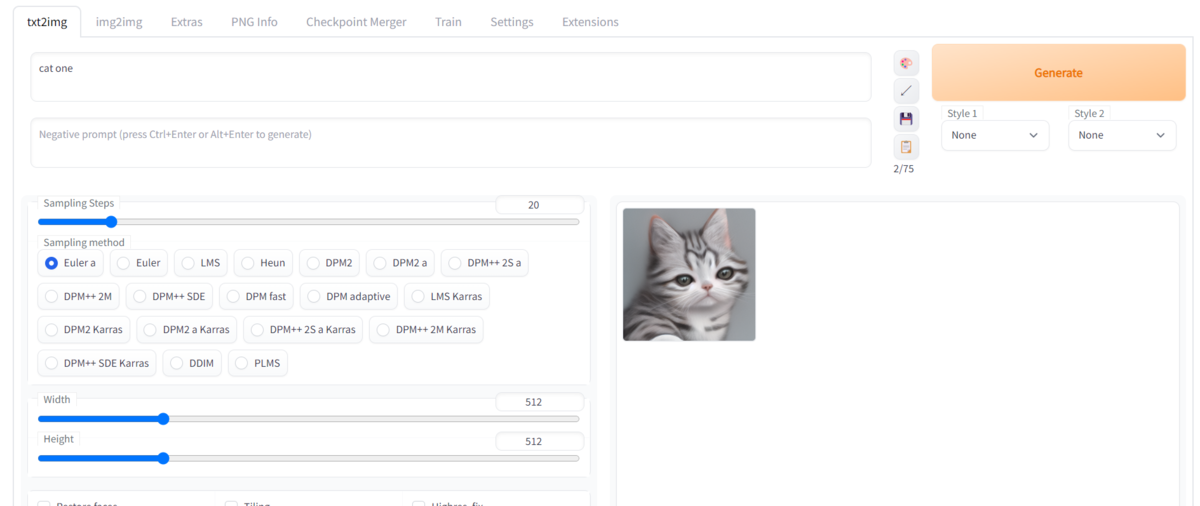Click the Height value field showing 512

pos(539,441)
